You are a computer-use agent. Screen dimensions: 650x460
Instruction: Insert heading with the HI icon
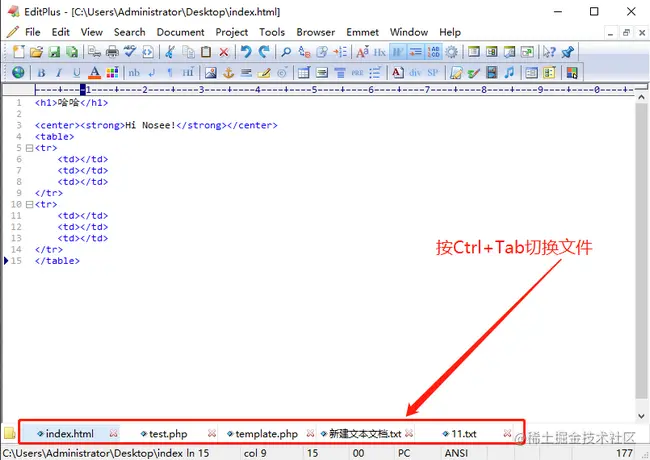[188, 73]
